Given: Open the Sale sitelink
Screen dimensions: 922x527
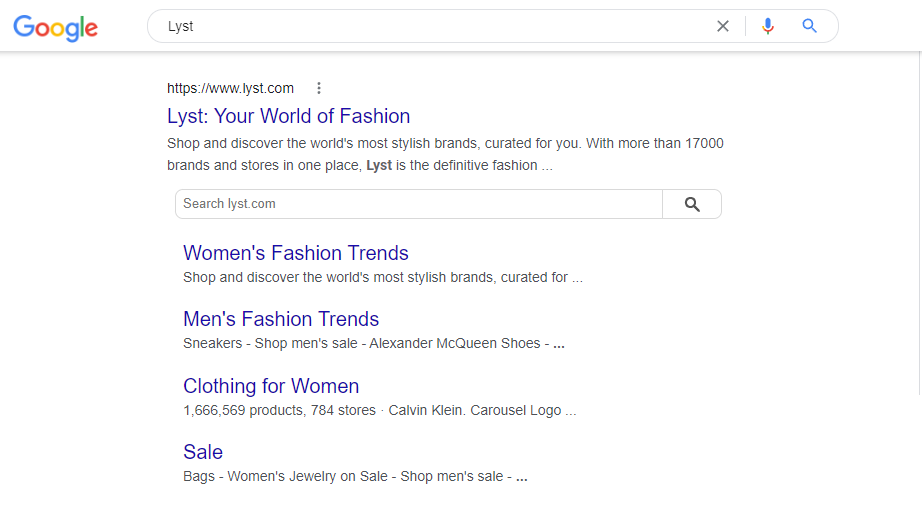Looking at the screenshot, I should click(x=203, y=452).
